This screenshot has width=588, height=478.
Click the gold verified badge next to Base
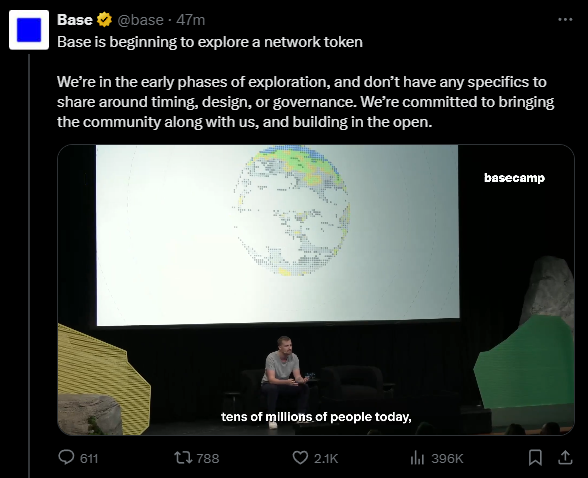click(x=104, y=19)
